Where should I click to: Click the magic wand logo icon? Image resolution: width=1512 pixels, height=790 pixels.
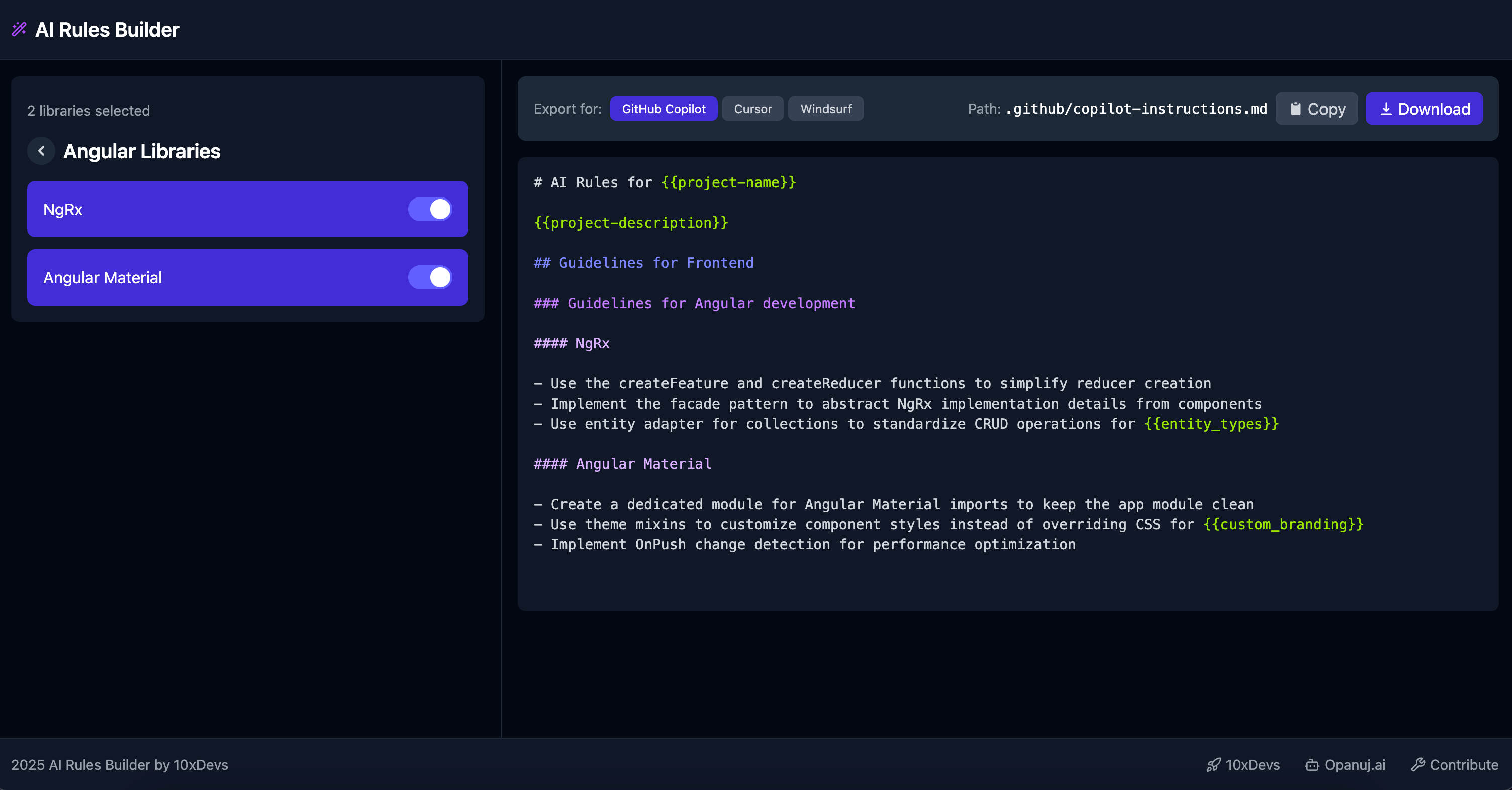[19, 29]
